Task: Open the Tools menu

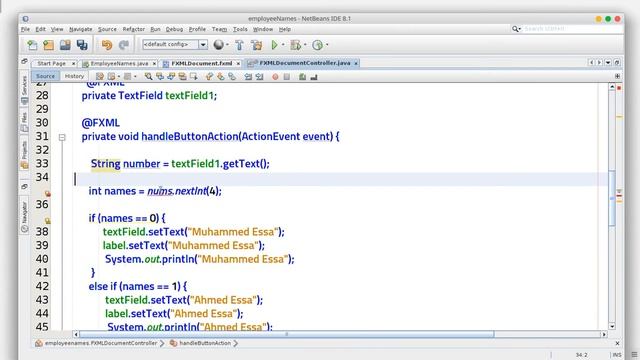Action: (x=240, y=29)
